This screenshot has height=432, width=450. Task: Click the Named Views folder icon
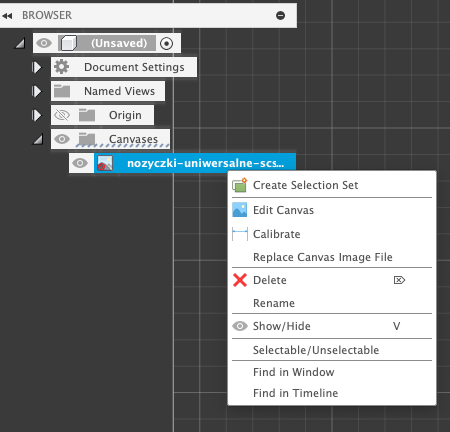click(x=62, y=91)
